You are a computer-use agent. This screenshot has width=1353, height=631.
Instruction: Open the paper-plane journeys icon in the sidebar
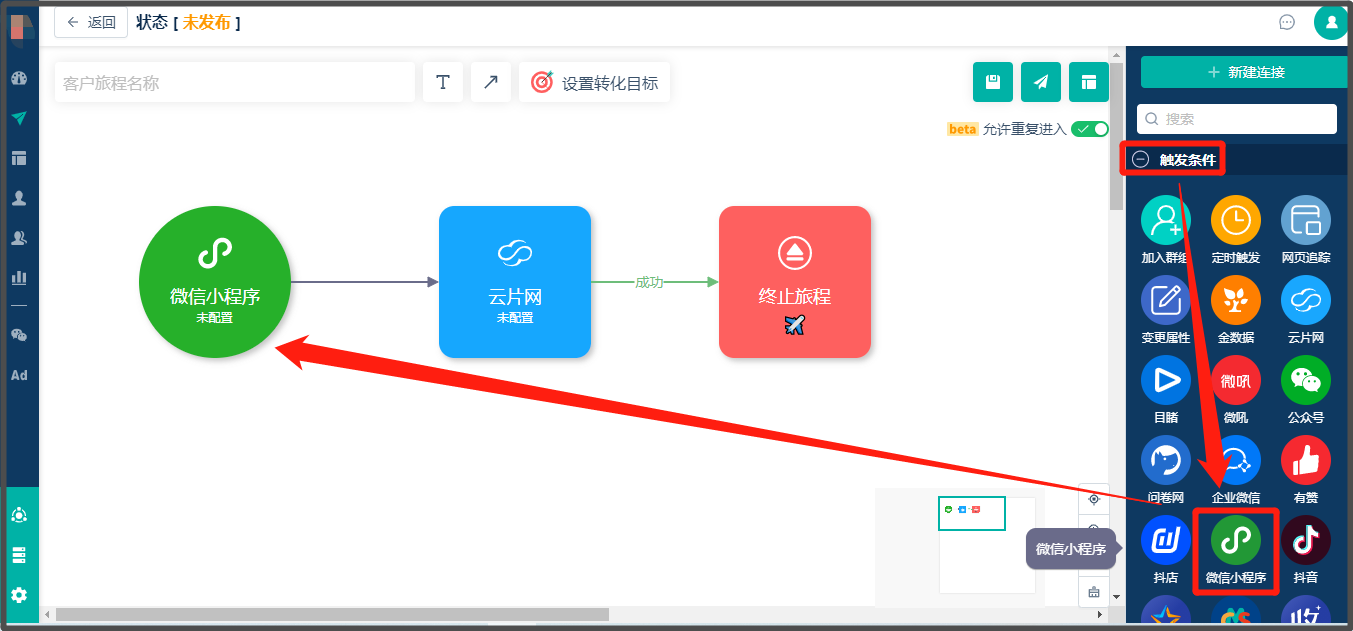[x=19, y=118]
